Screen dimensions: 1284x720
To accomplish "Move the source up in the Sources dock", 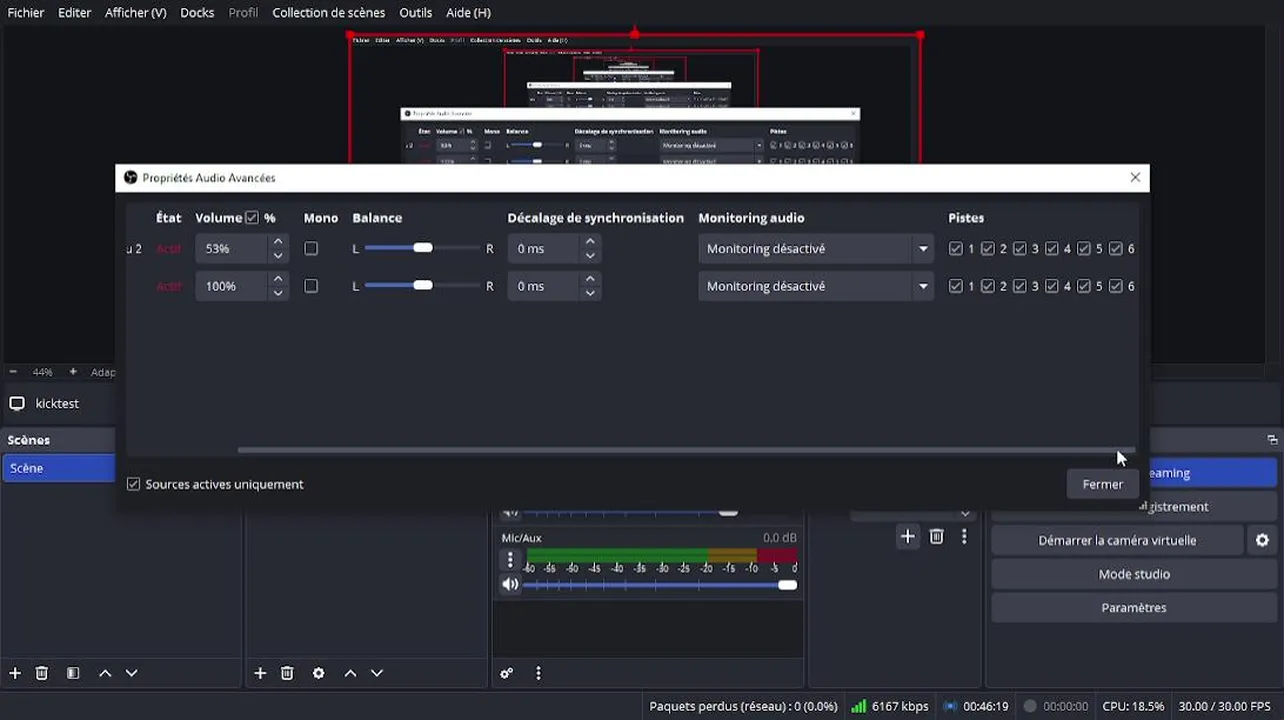I will 350,673.
